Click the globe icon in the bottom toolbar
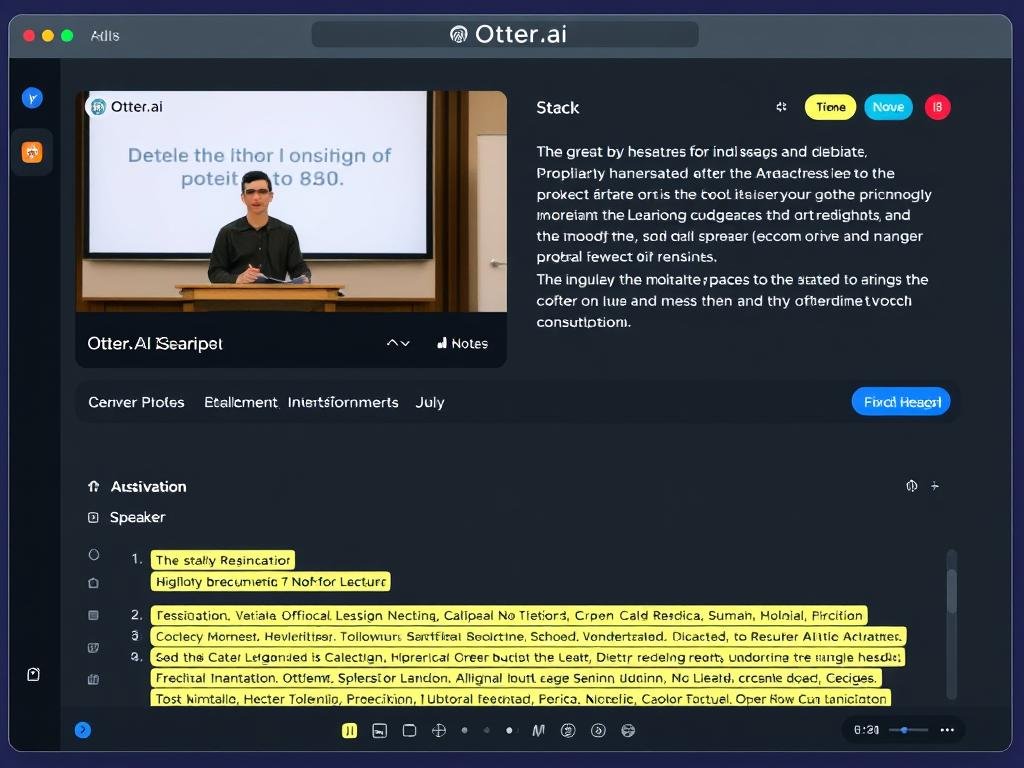 628,730
